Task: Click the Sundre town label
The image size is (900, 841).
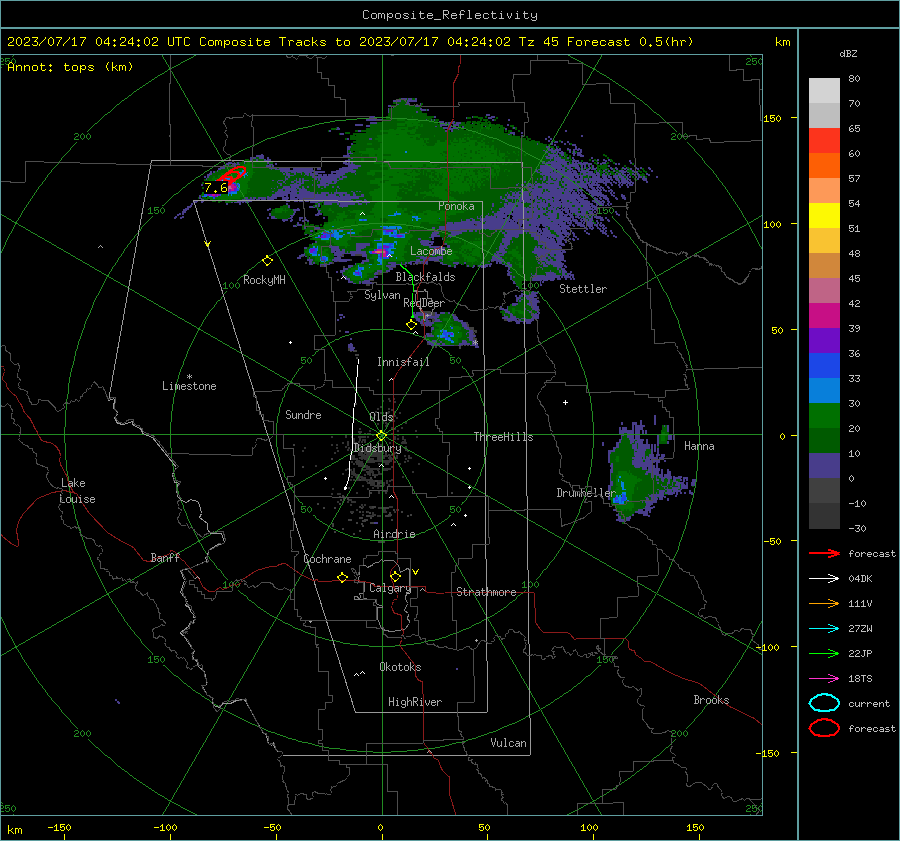Action: (x=303, y=415)
